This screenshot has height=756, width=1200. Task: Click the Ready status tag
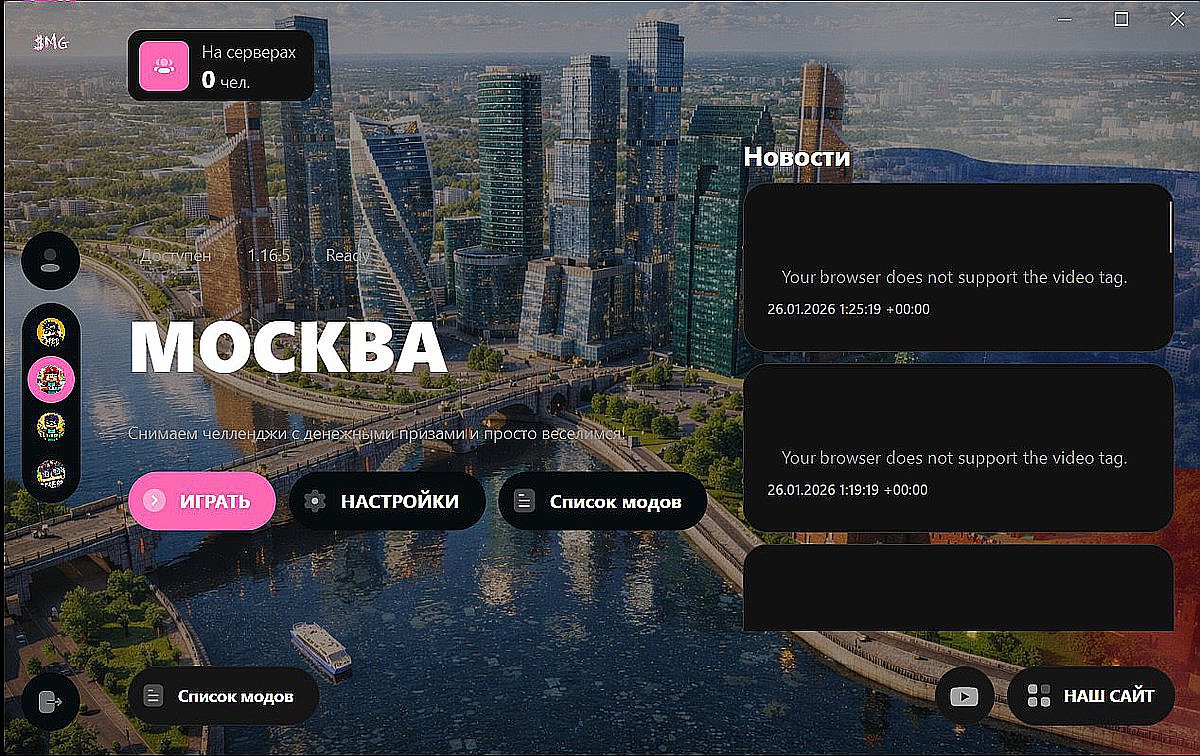(347, 255)
